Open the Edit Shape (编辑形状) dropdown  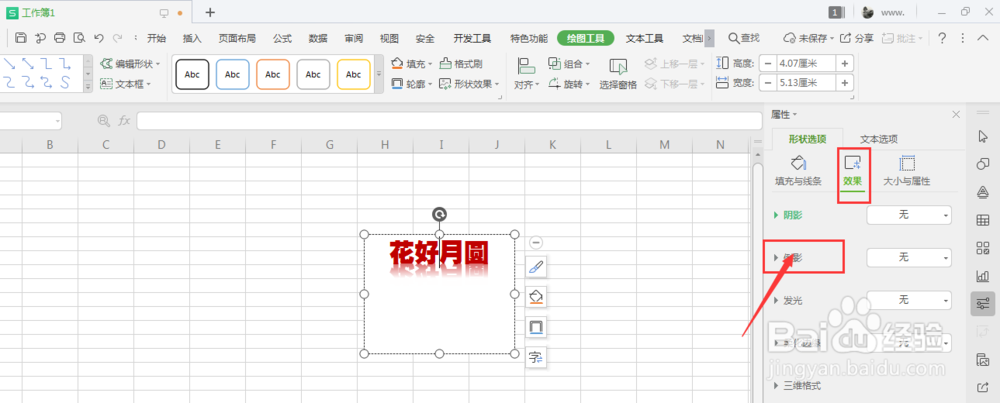click(x=130, y=64)
